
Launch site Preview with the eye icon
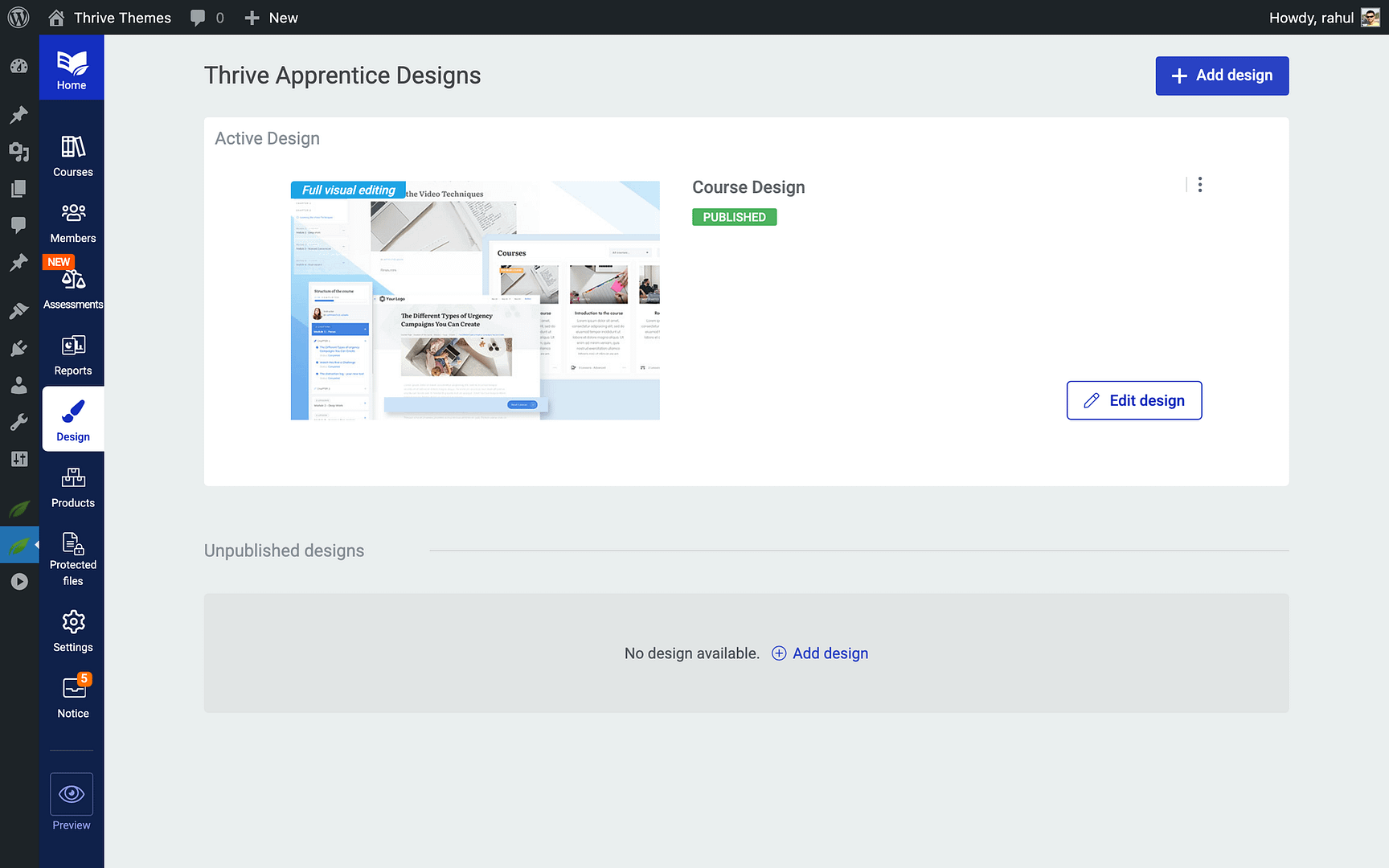(71, 794)
